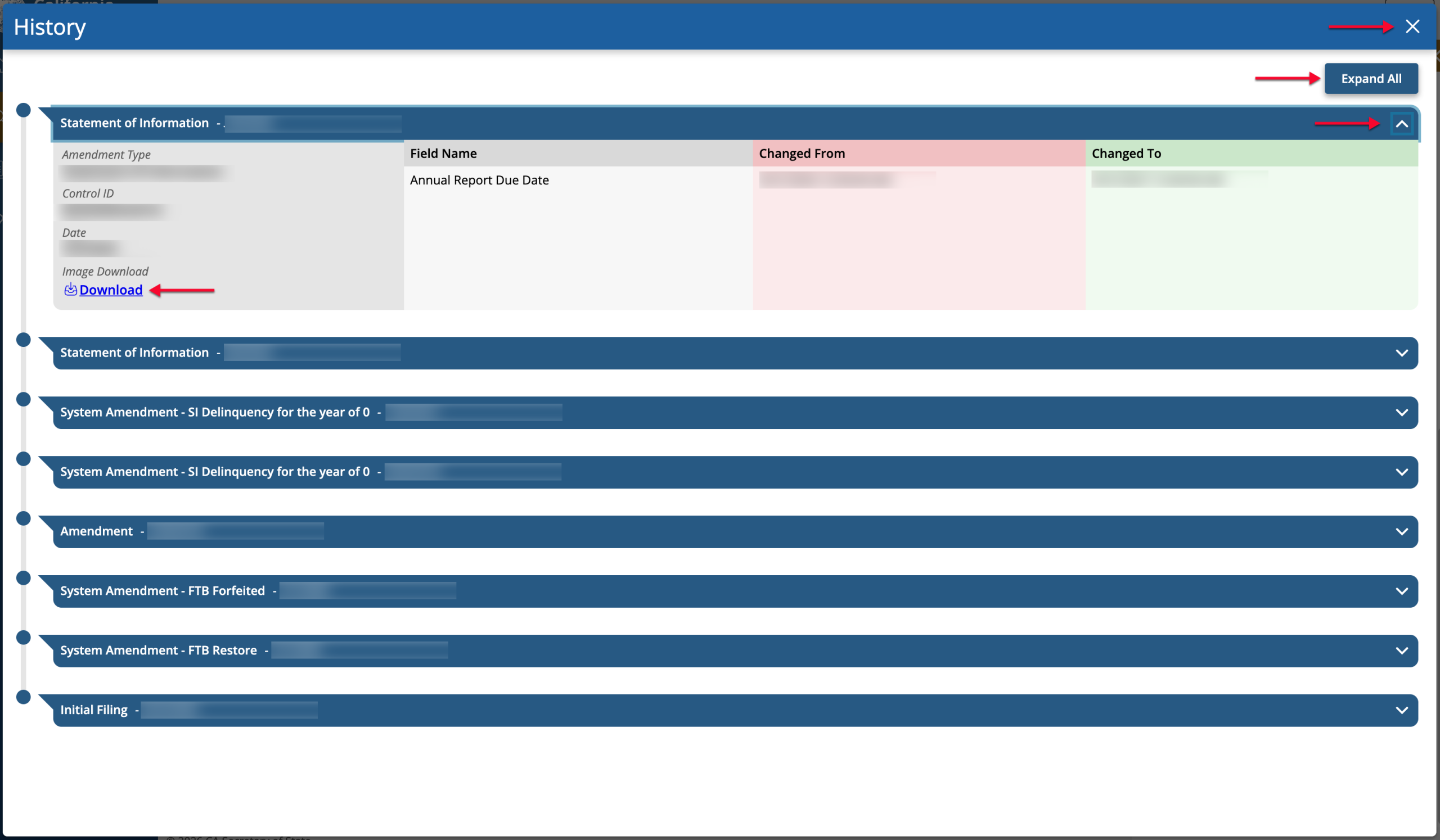1440x840 pixels.
Task: Close the History dialog with the X icon
Action: [1412, 27]
